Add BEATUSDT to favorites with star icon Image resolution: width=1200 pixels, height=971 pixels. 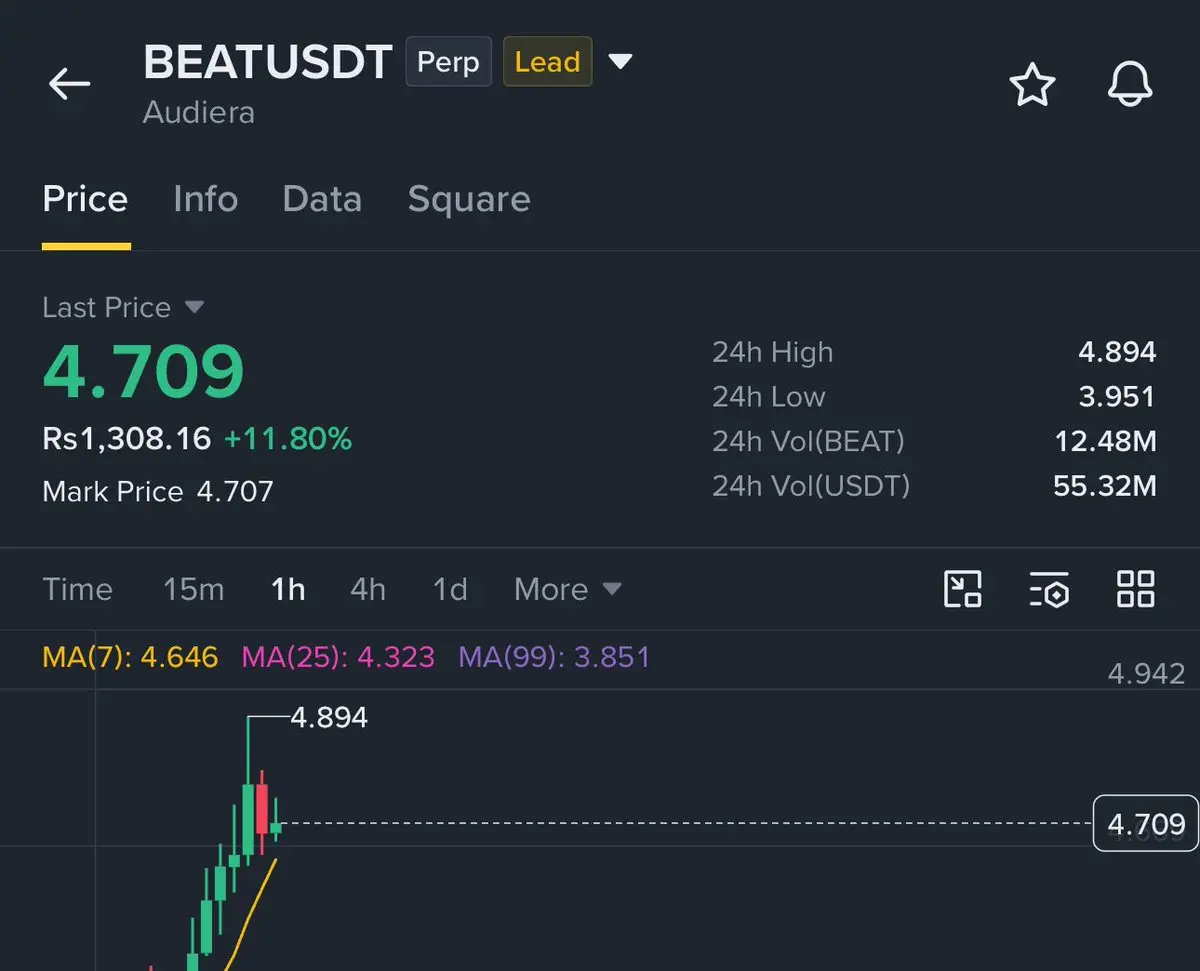click(1032, 84)
